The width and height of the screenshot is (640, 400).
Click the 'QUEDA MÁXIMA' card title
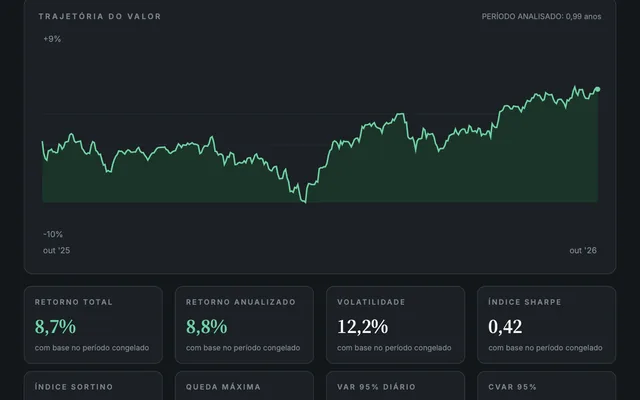(x=223, y=387)
